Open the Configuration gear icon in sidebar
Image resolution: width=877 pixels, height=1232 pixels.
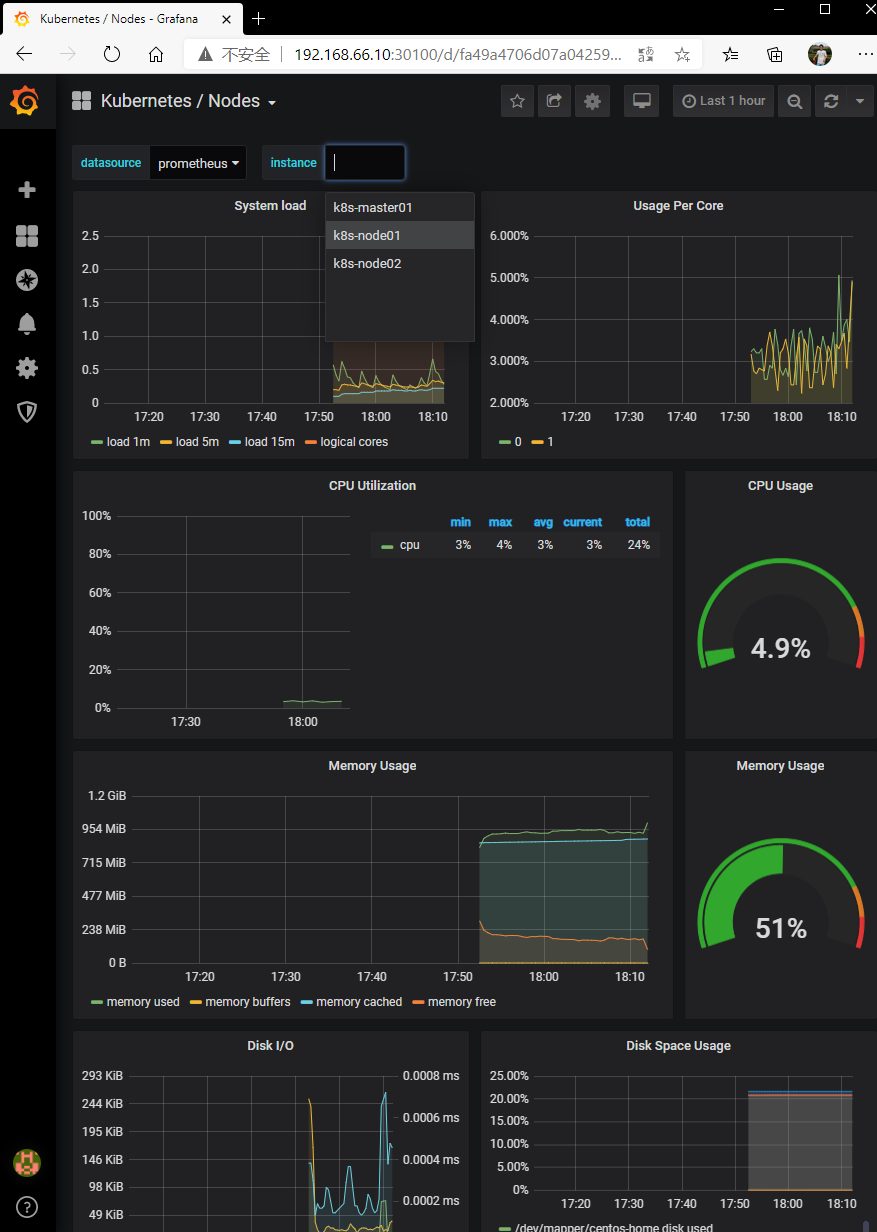(27, 368)
